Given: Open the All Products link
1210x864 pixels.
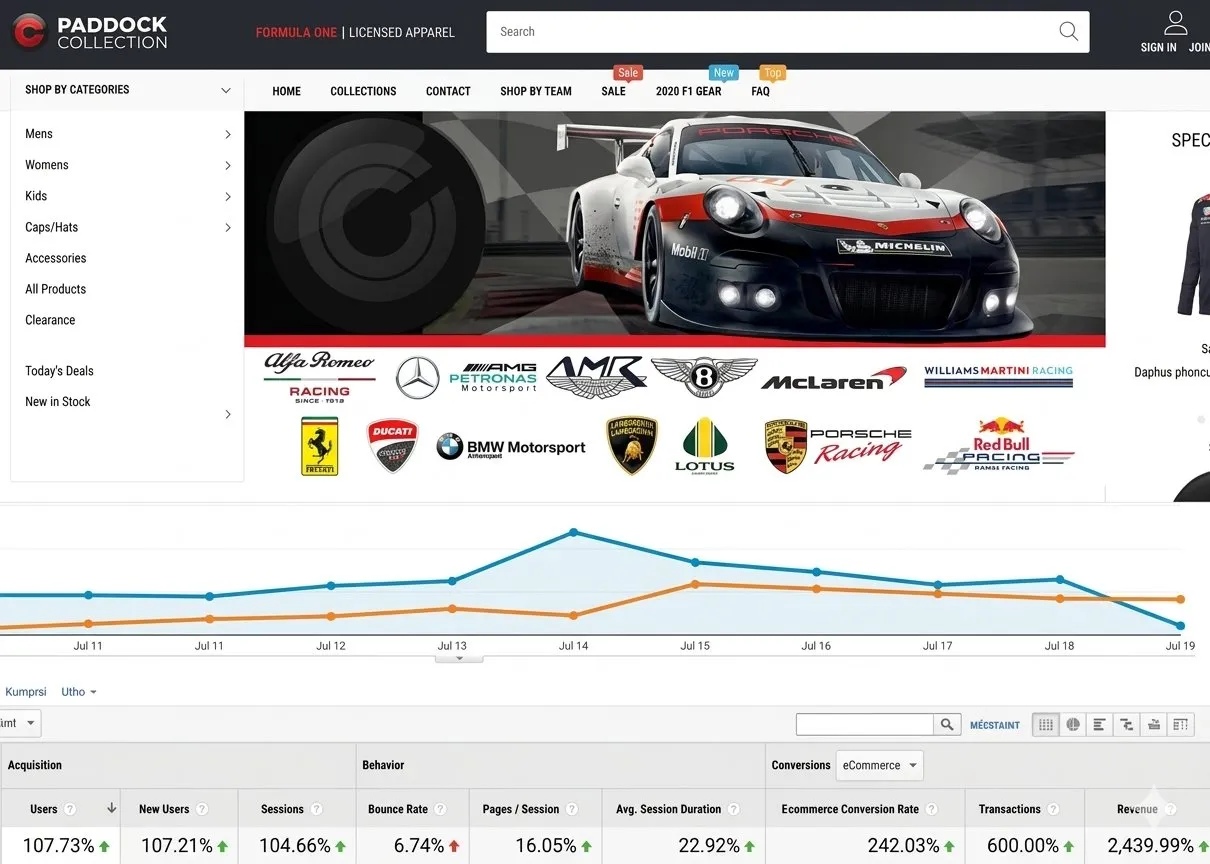Looking at the screenshot, I should tap(56, 289).
